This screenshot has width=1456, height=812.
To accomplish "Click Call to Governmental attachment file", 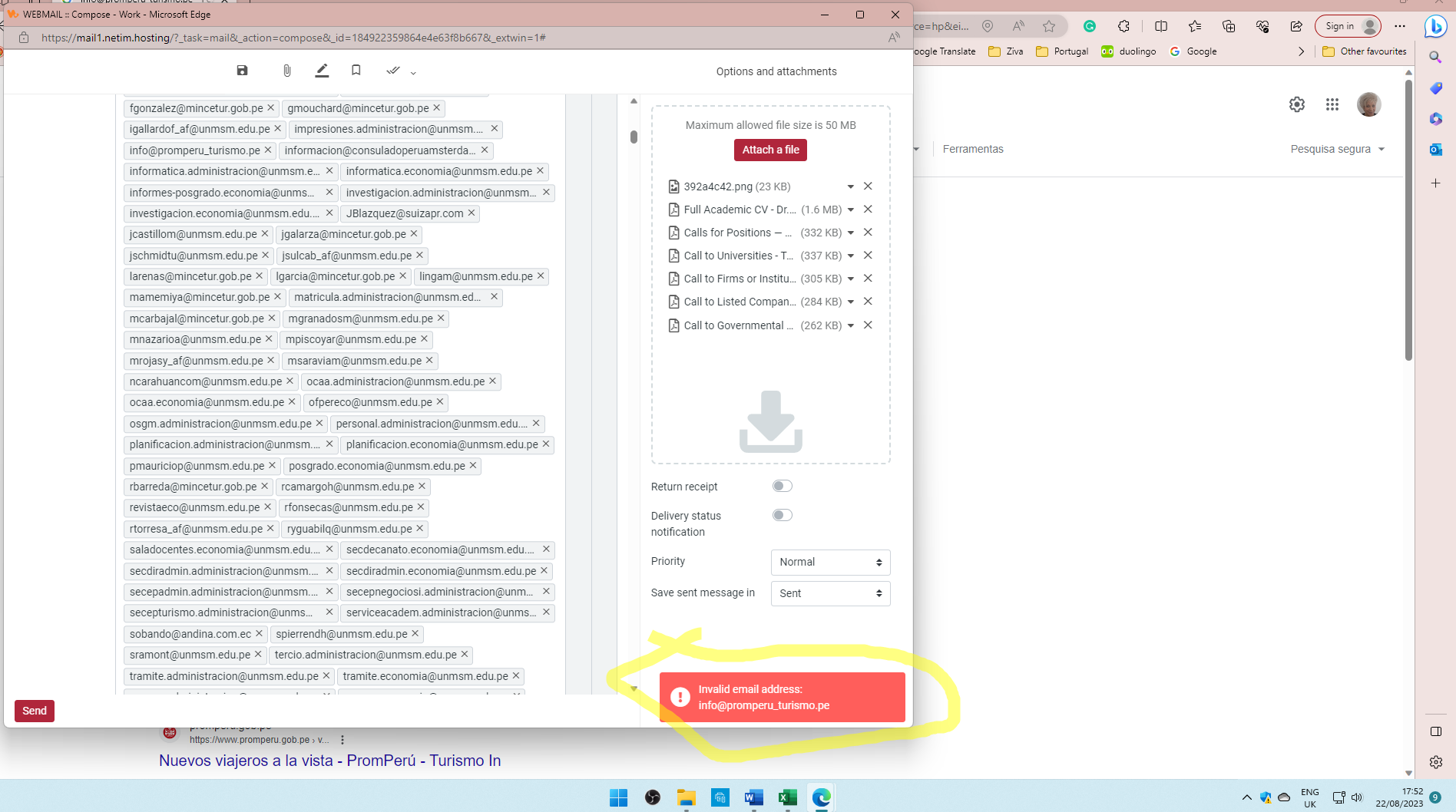I will point(738,325).
